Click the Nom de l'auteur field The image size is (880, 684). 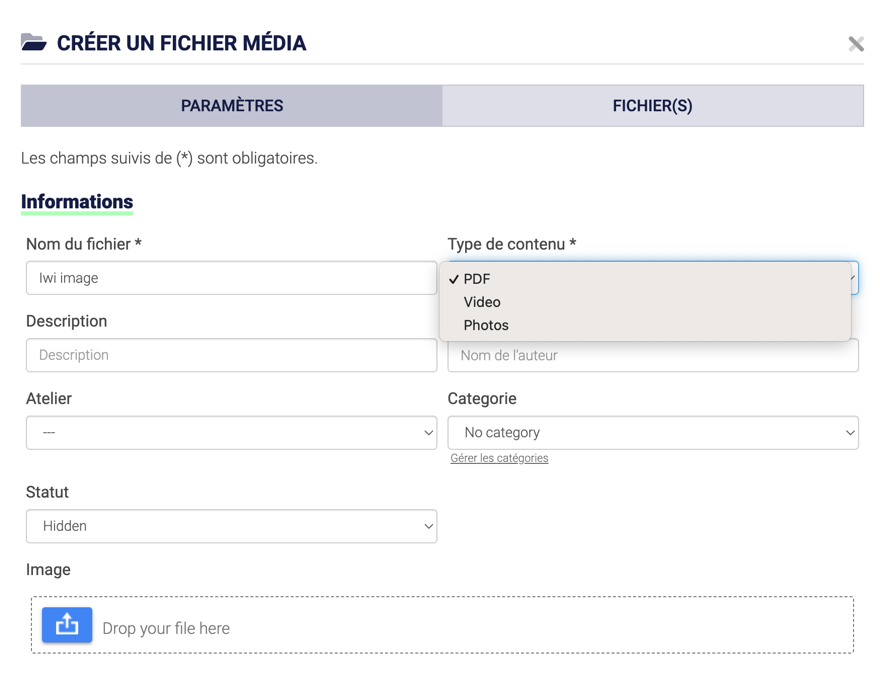coord(653,356)
